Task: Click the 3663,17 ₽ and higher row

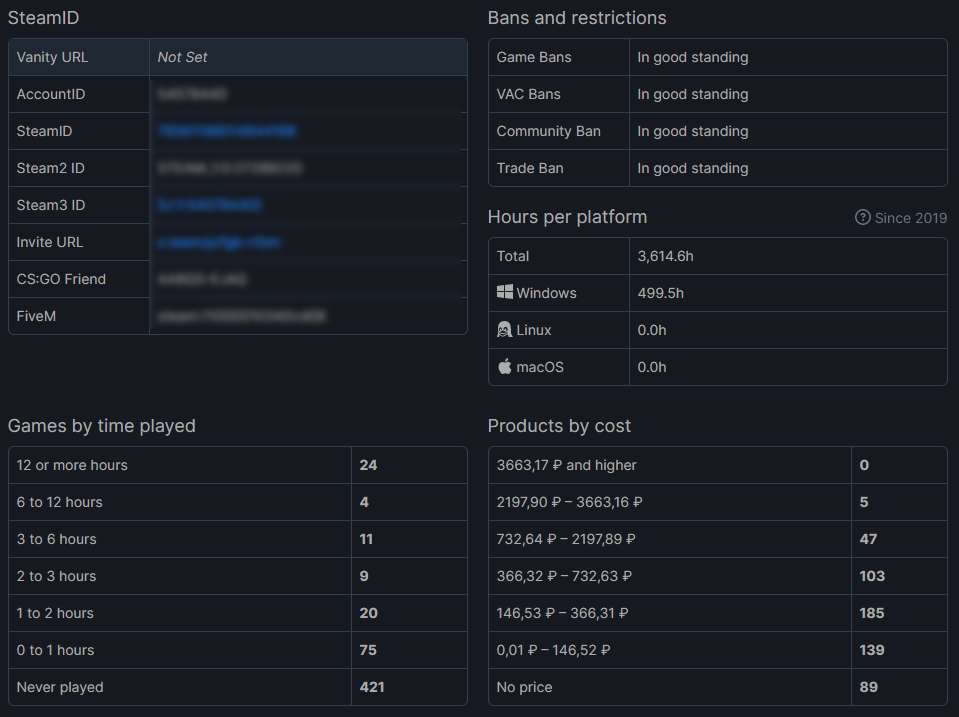Action: point(717,465)
